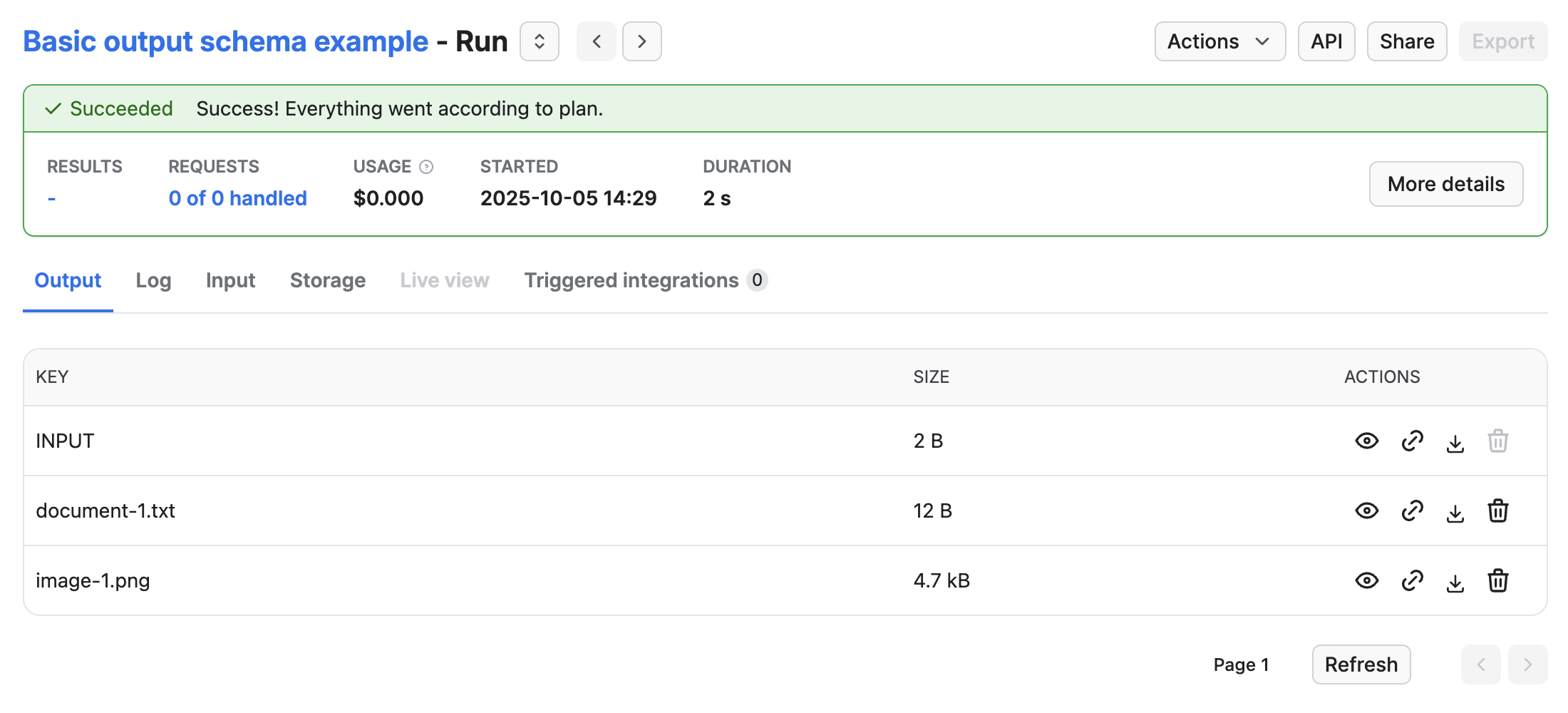The image size is (1568, 713).
Task: Click the More details button
Action: [x=1445, y=184]
